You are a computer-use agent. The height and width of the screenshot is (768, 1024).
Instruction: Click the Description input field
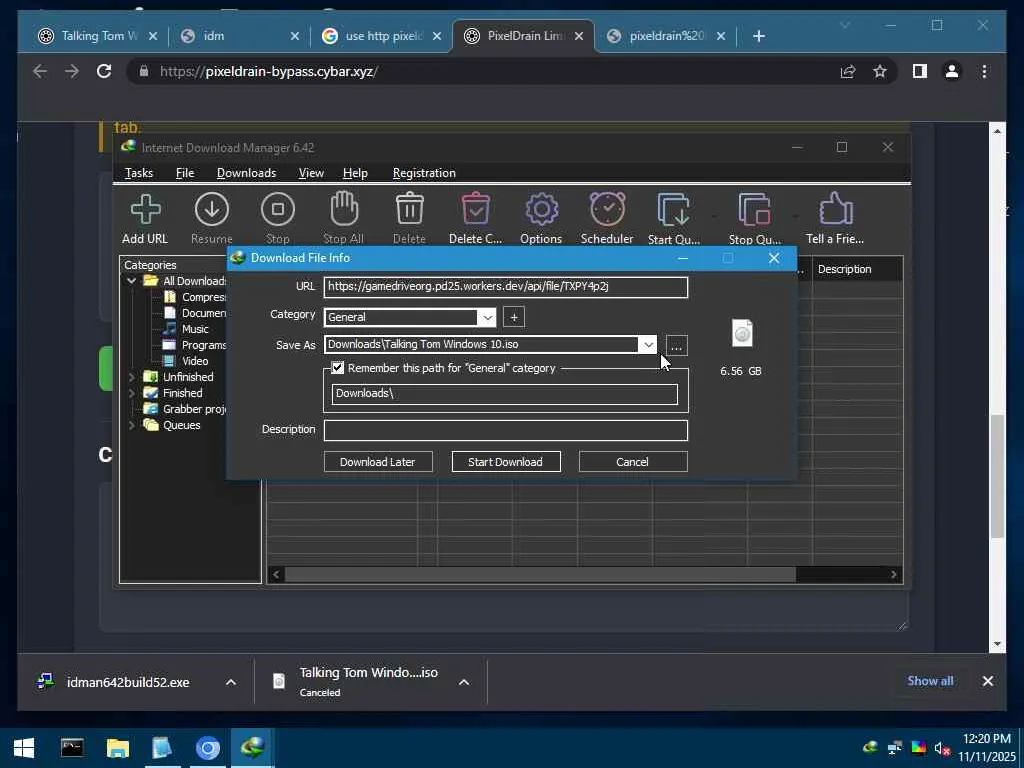coord(505,430)
